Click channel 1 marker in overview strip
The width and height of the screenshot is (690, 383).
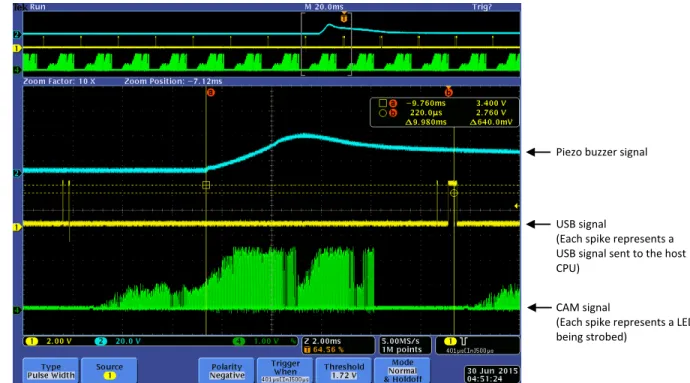17,48
